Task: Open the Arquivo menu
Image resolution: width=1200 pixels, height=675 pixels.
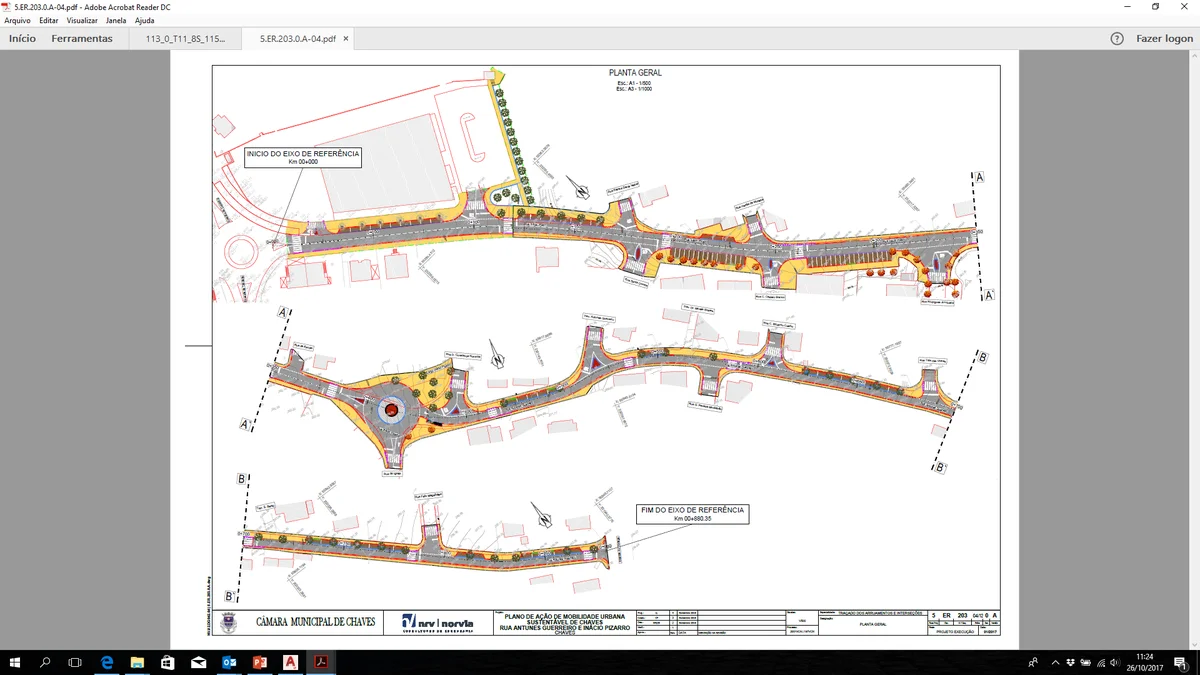Action: (x=18, y=20)
